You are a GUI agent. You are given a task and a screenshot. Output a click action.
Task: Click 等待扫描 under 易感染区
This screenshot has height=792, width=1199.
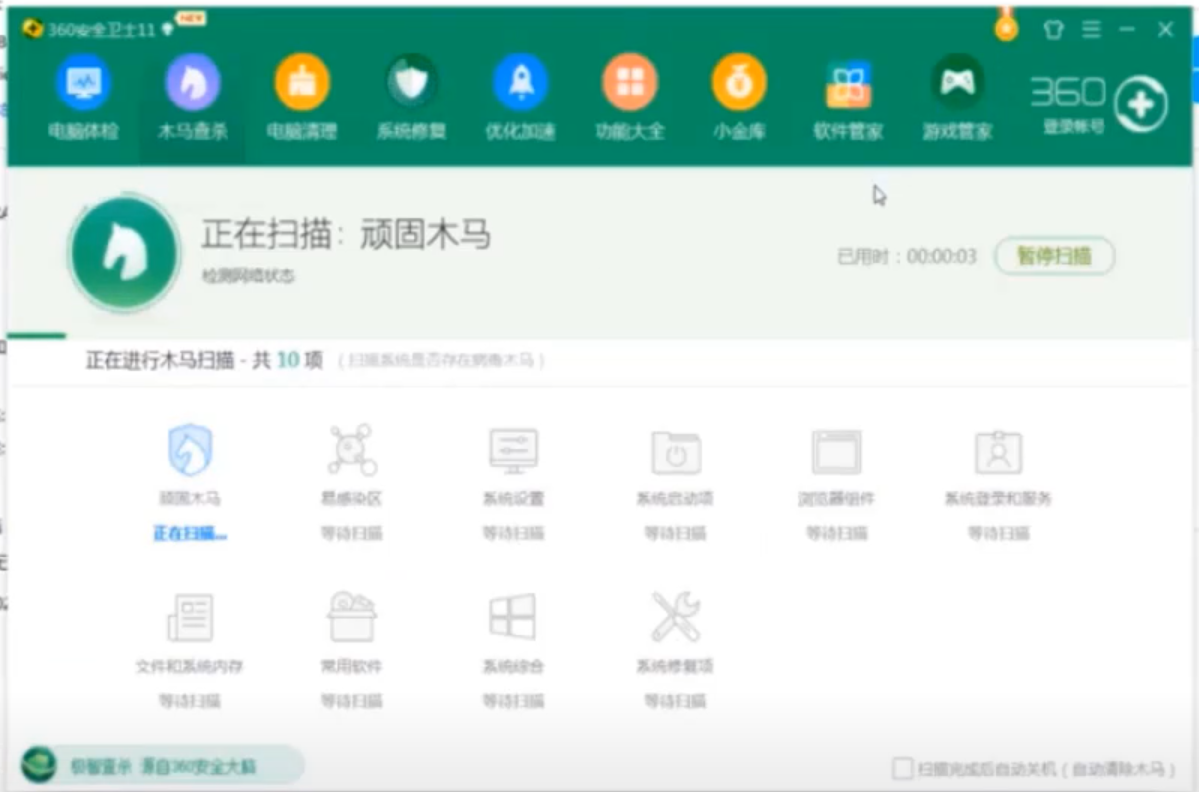(352, 533)
